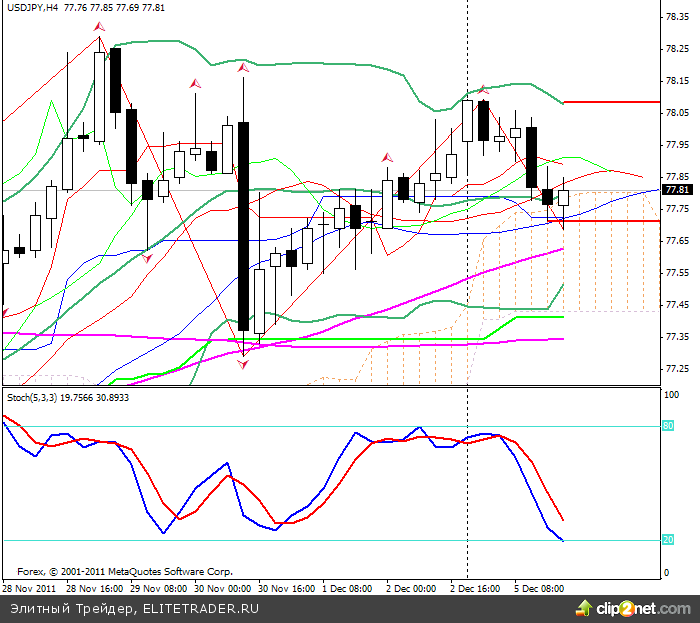The image size is (700, 623).
Task: Click the 78.35 price axis label
Action: (x=677, y=18)
